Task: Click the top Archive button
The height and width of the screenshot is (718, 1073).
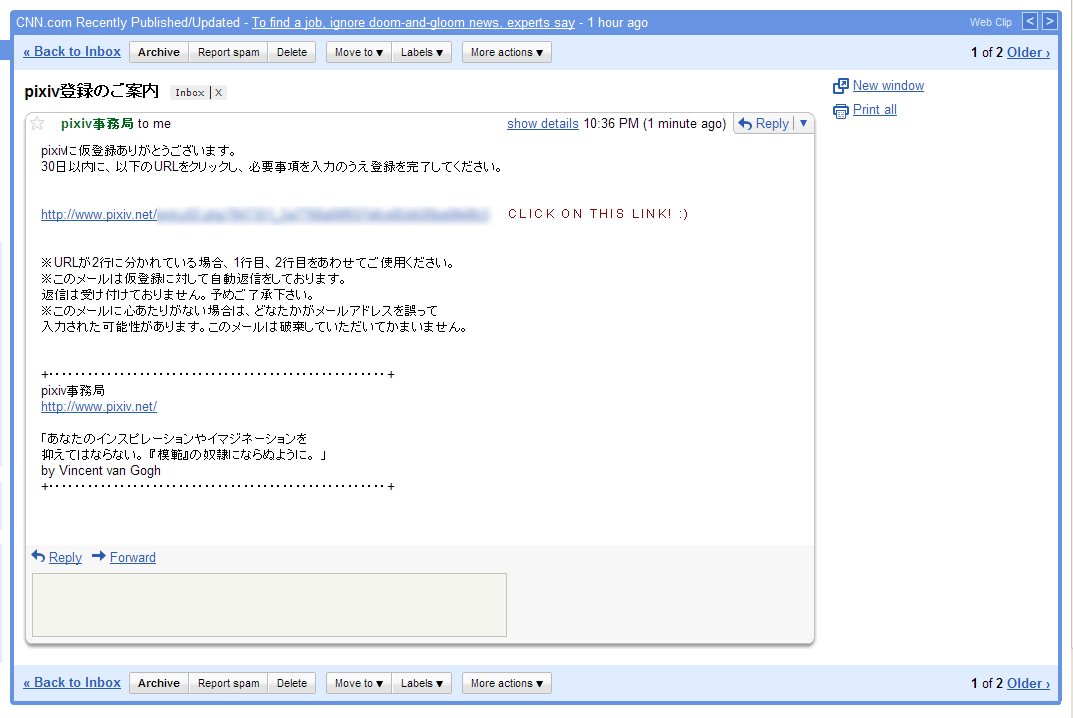Action: click(159, 52)
